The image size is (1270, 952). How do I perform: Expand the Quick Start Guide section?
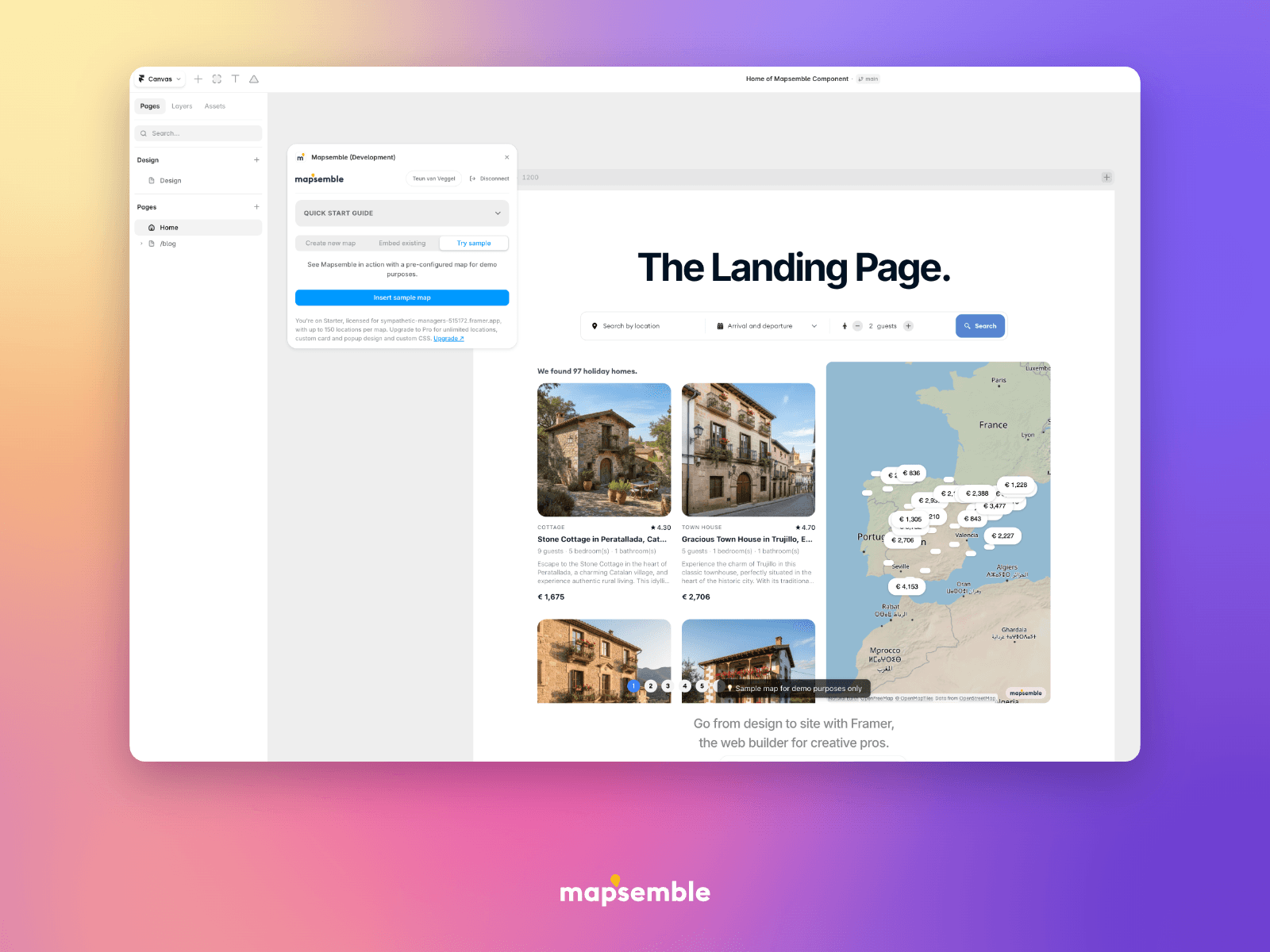click(402, 213)
